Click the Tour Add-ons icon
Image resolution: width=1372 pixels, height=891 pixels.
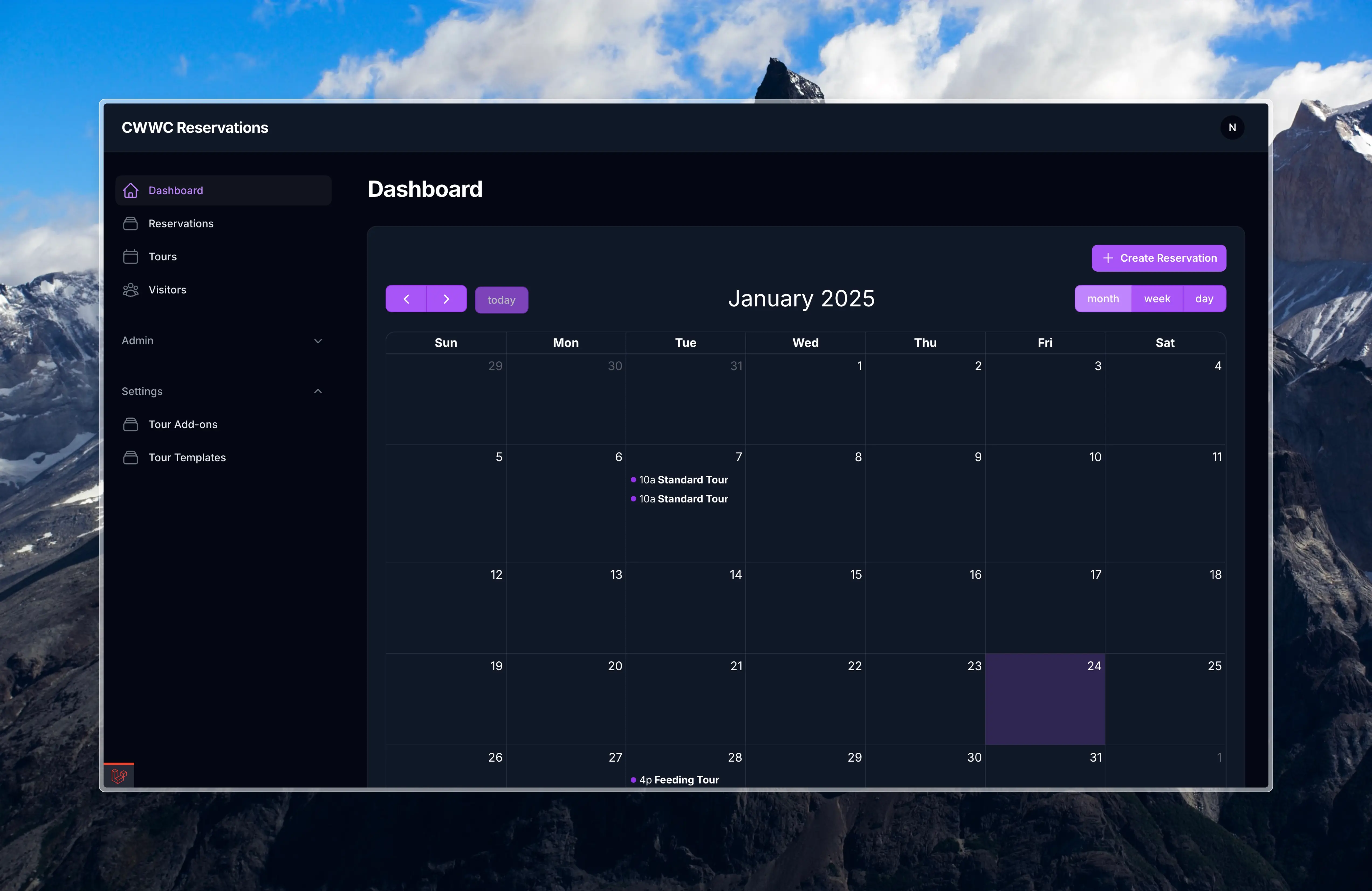click(x=131, y=425)
